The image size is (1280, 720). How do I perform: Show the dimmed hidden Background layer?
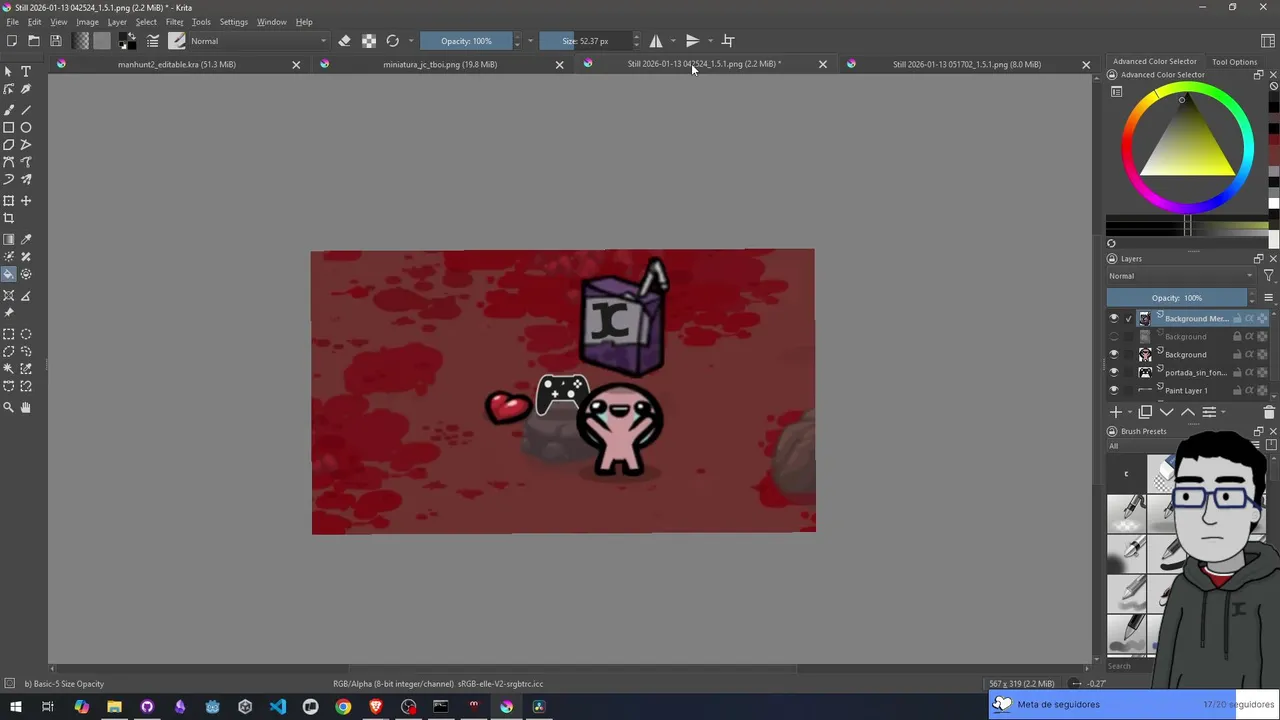(1114, 337)
